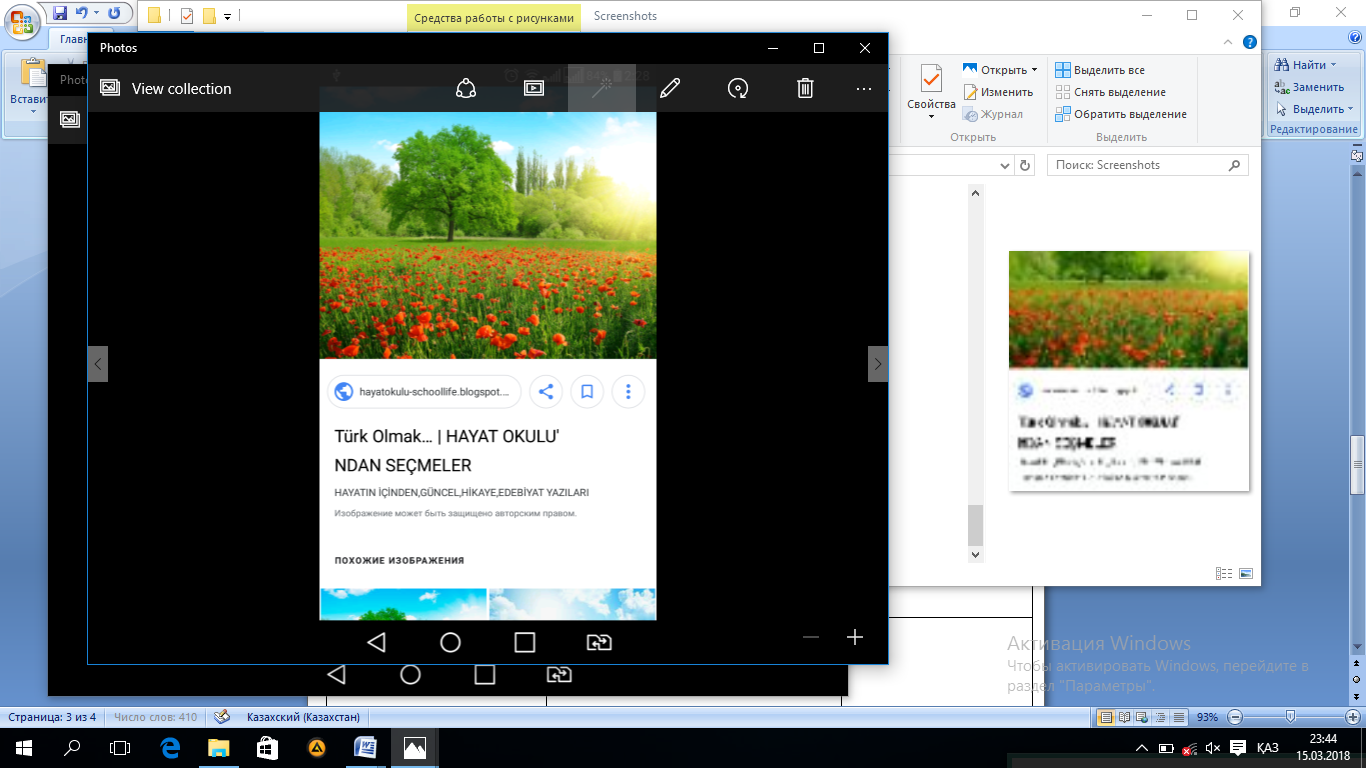Open the Средства работы с рисунками tab
The height and width of the screenshot is (768, 1366).
pyautogui.click(x=494, y=17)
